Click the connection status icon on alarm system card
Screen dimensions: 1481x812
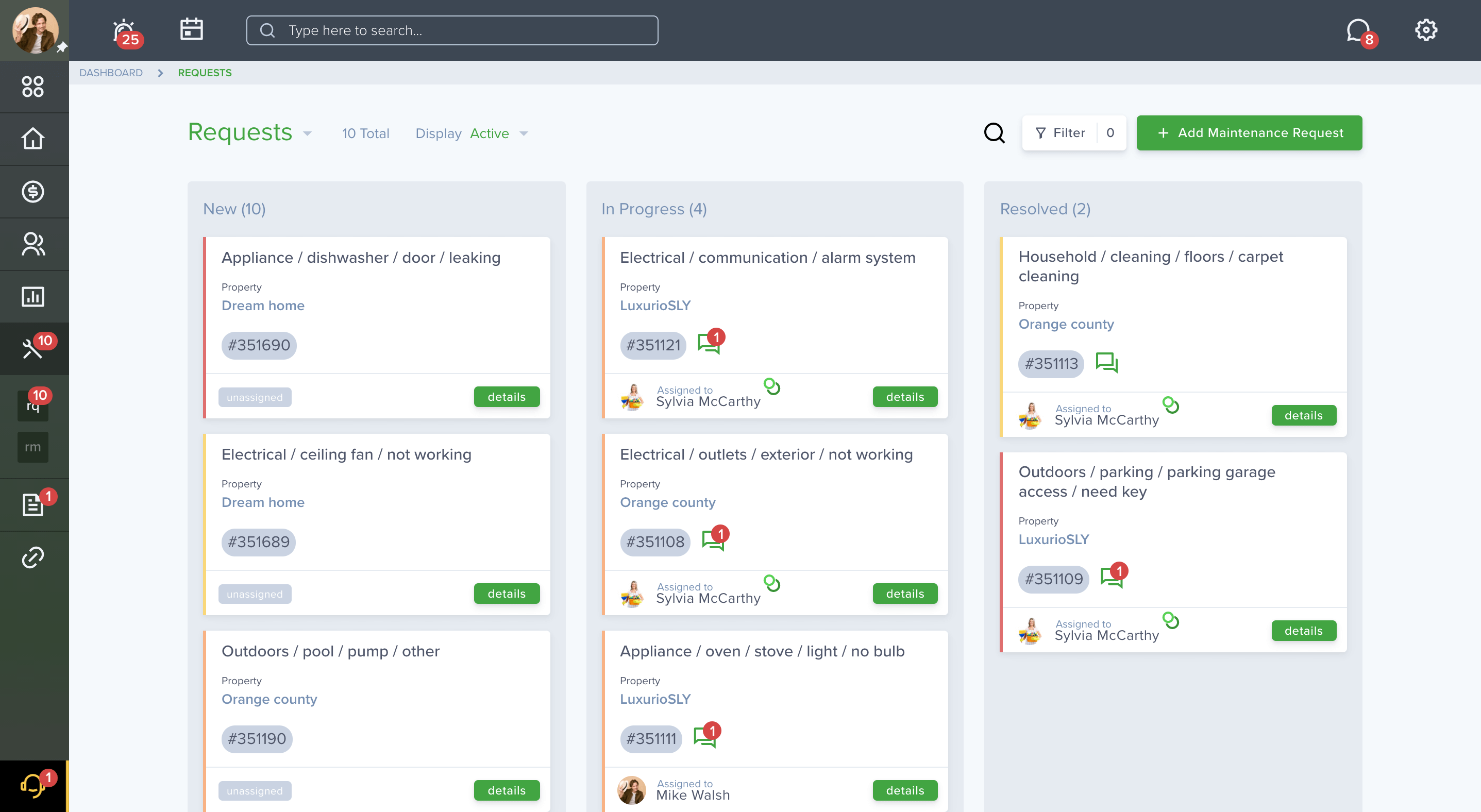click(x=771, y=386)
